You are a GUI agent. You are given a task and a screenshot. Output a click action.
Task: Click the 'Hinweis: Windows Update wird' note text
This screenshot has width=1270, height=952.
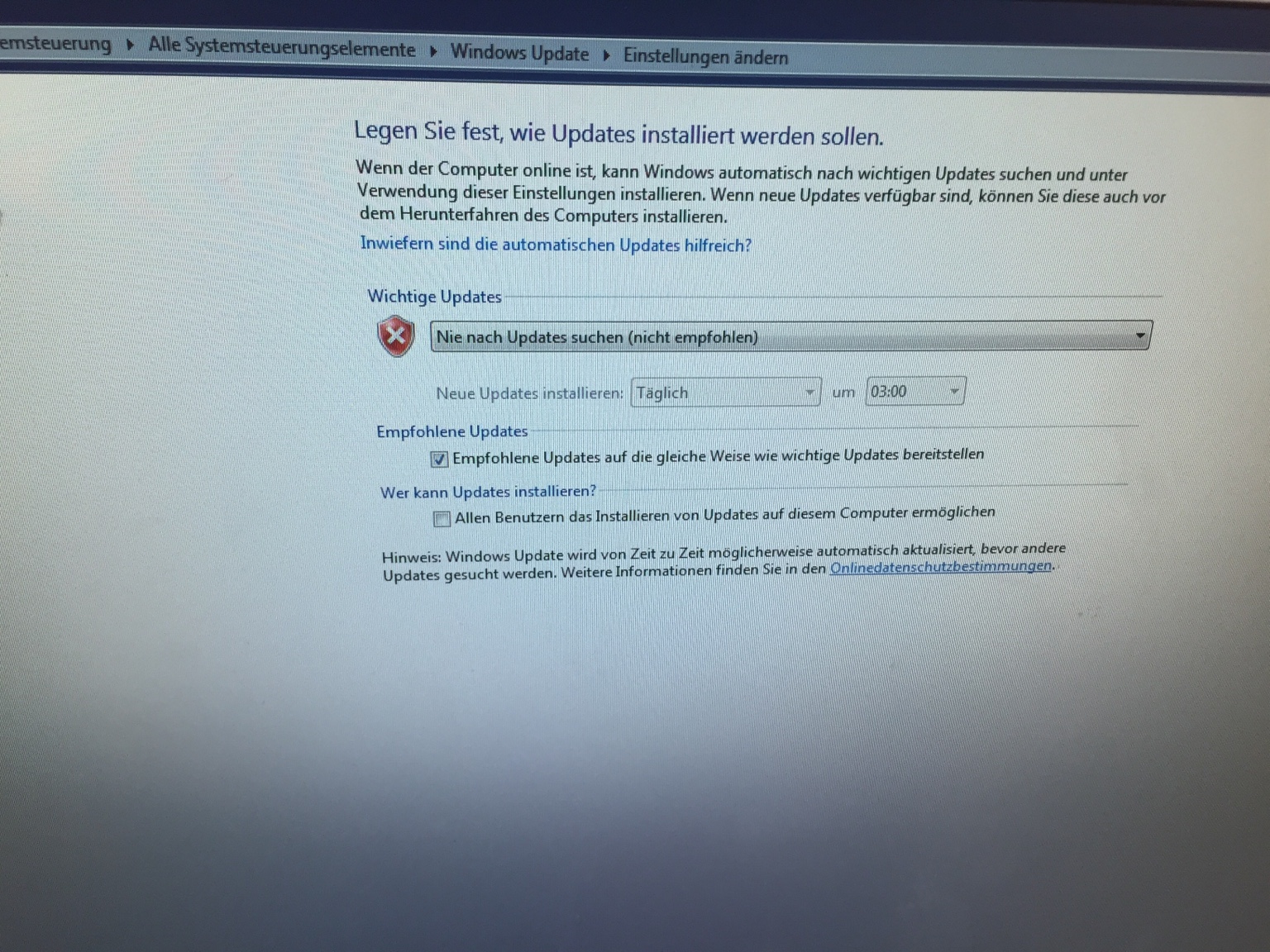[723, 562]
